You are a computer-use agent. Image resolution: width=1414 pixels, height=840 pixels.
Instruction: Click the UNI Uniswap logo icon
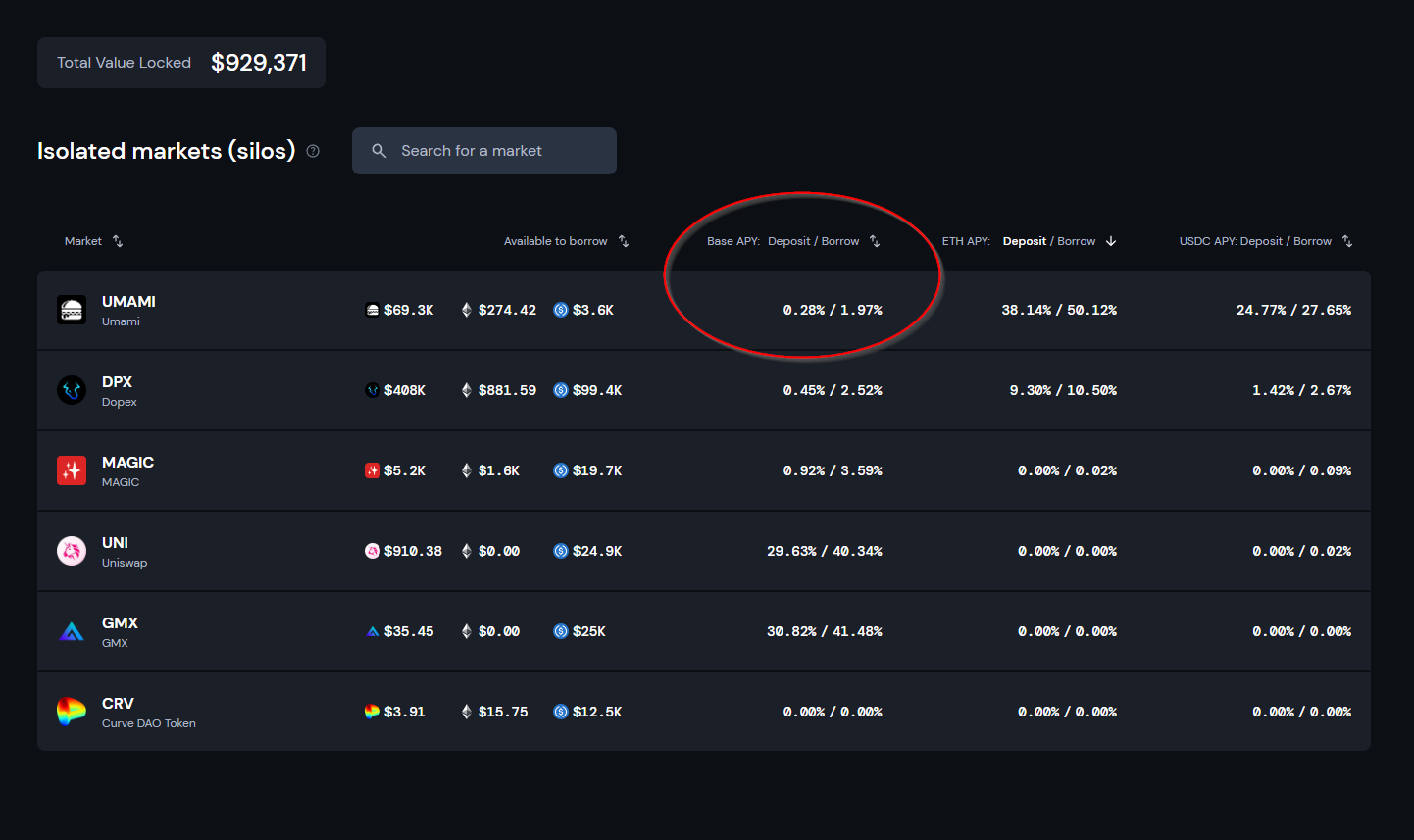pos(72,551)
